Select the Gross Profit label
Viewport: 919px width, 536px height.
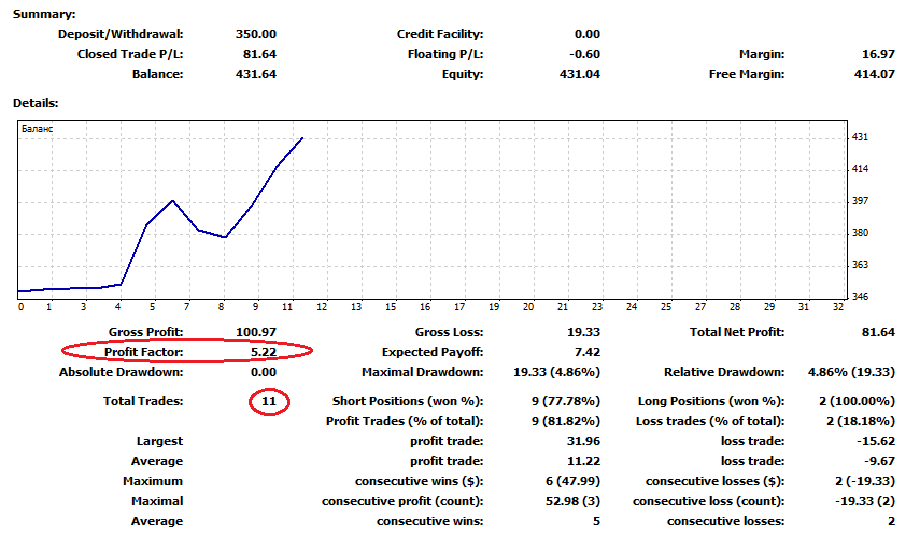coord(146,332)
